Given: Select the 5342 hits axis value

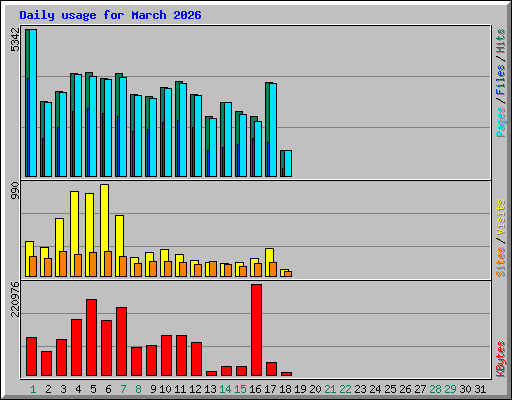Looking at the screenshot, I should [x=15, y=40].
